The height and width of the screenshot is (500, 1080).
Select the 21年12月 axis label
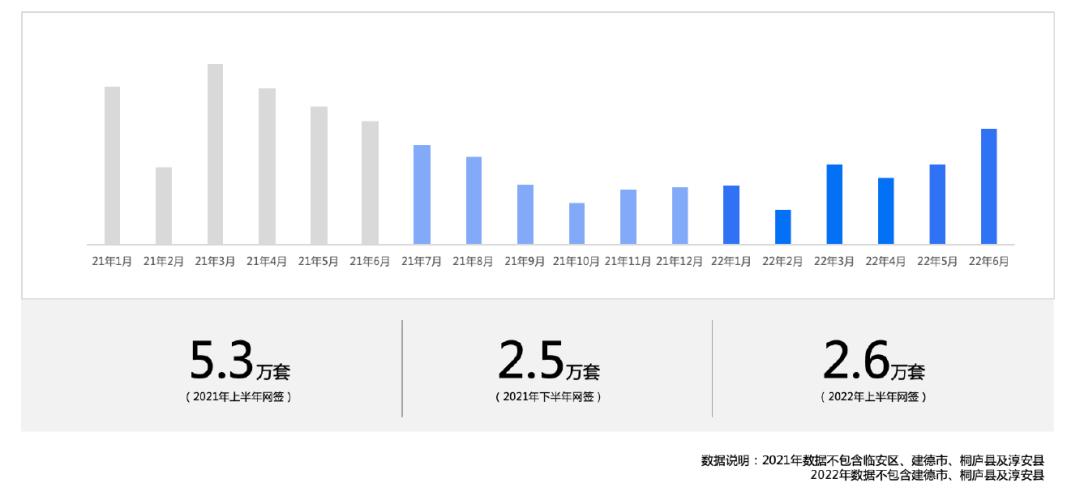pyautogui.click(x=680, y=261)
